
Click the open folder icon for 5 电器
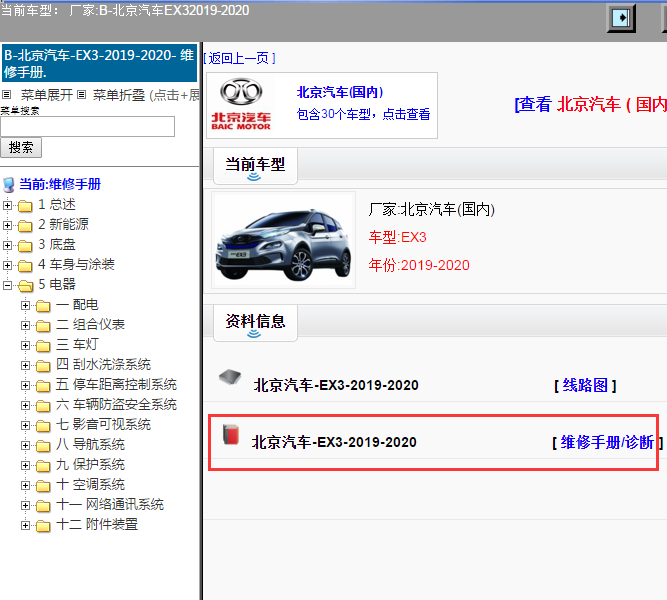[25, 286]
